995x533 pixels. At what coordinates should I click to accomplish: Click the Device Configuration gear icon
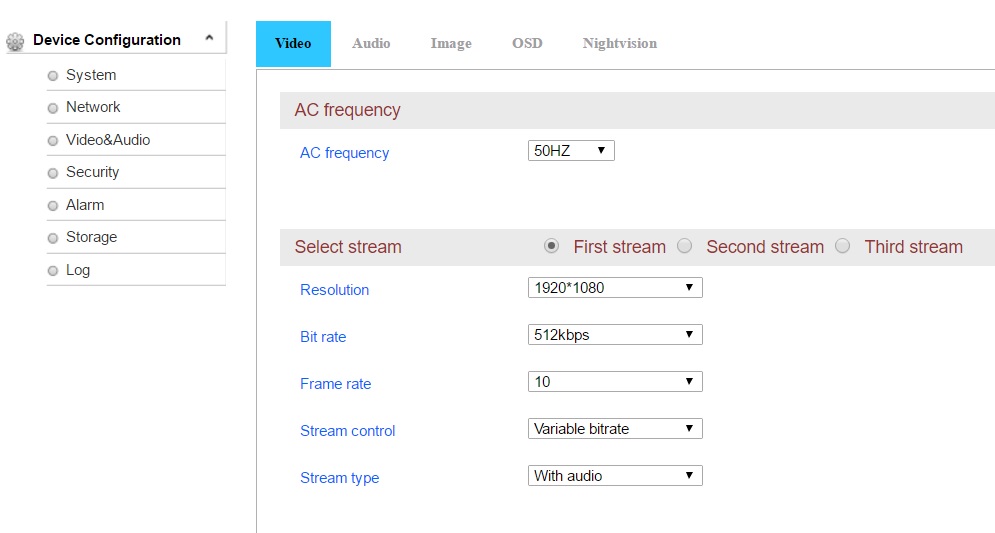coord(15,41)
